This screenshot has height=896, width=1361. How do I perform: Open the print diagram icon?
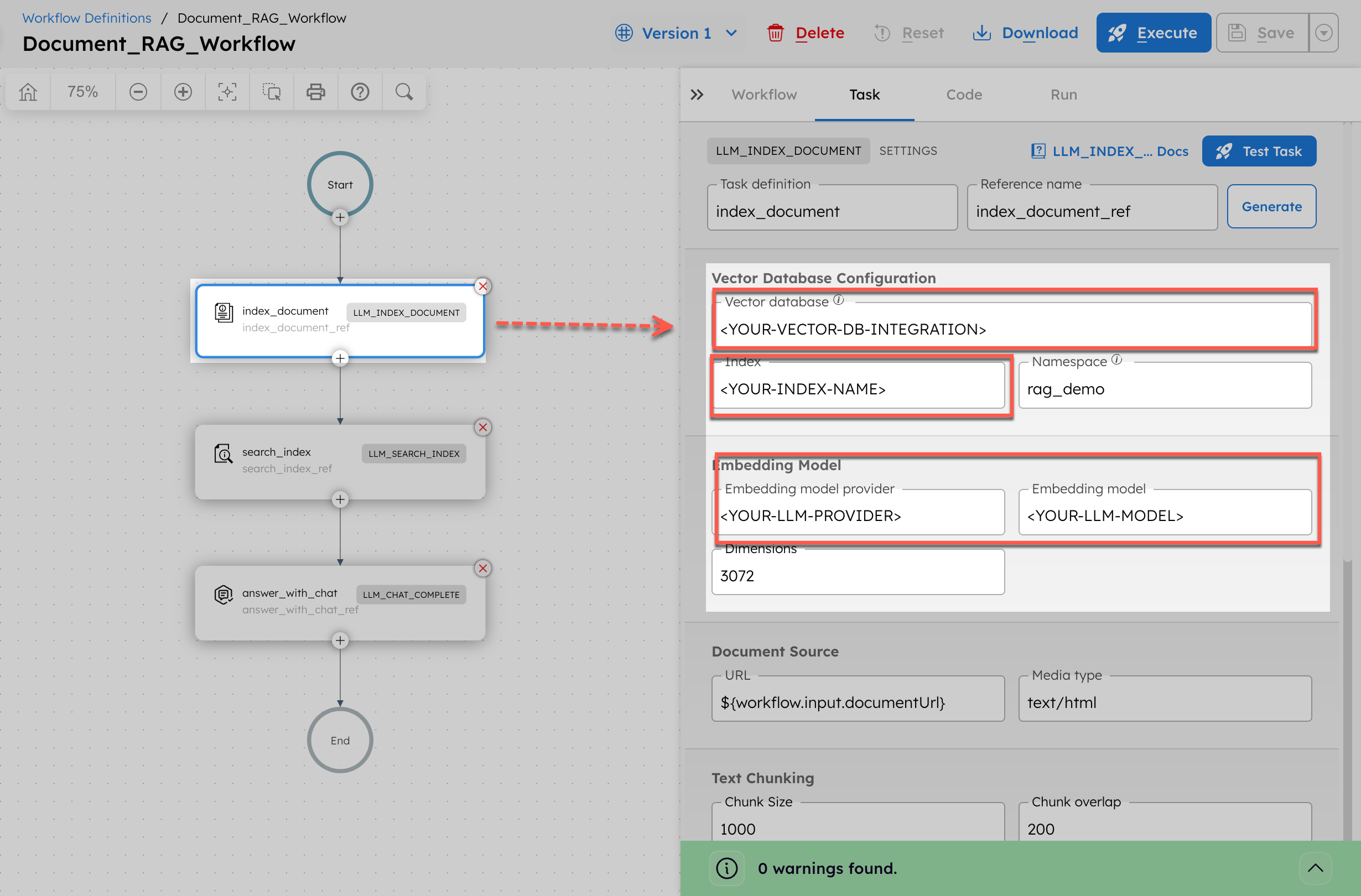[x=316, y=91]
